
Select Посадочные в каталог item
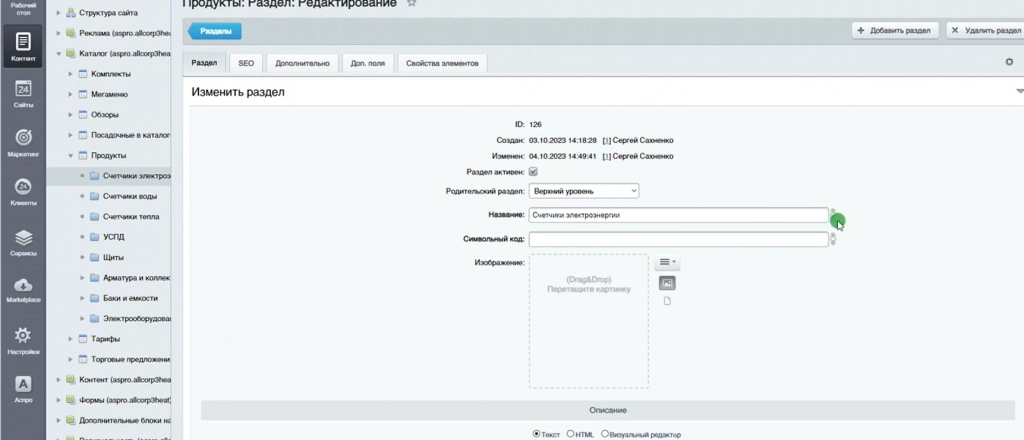click(x=131, y=135)
